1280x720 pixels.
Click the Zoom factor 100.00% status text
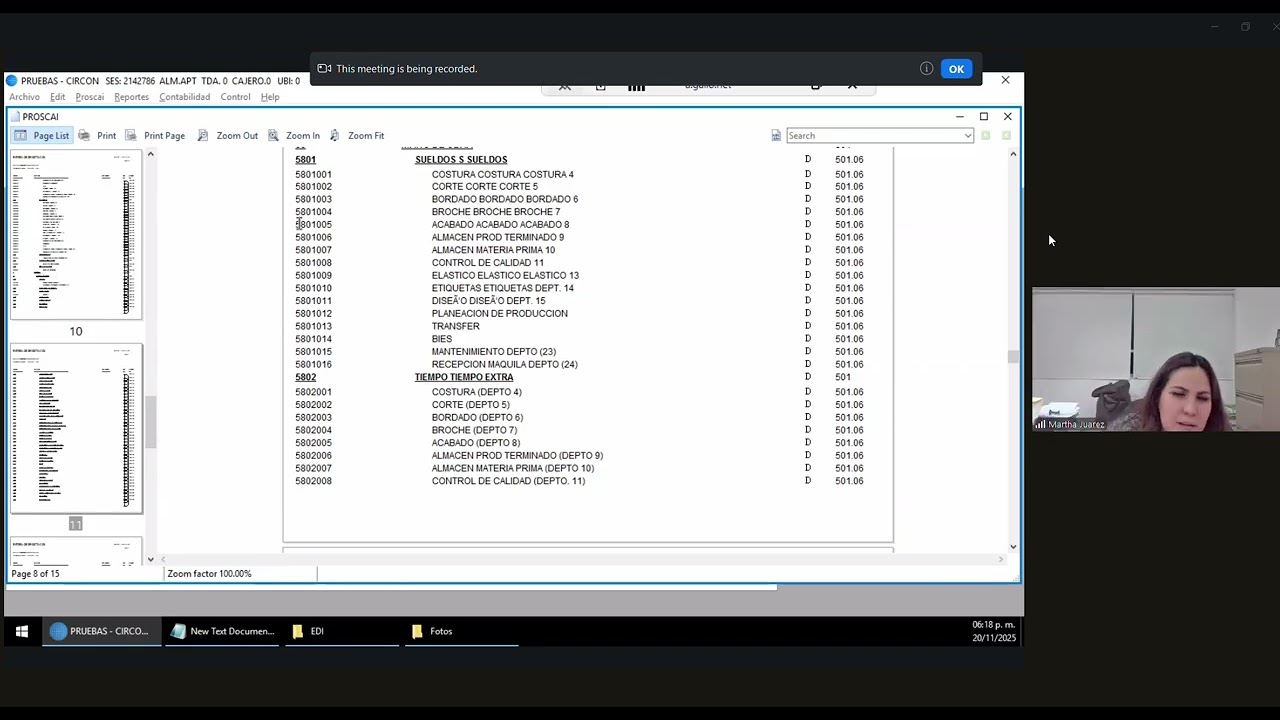coord(209,574)
